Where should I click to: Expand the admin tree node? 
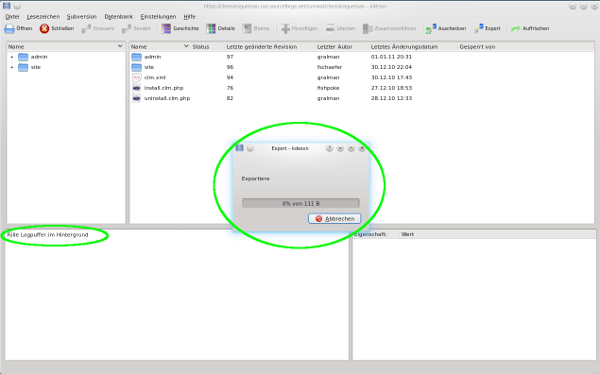12,57
